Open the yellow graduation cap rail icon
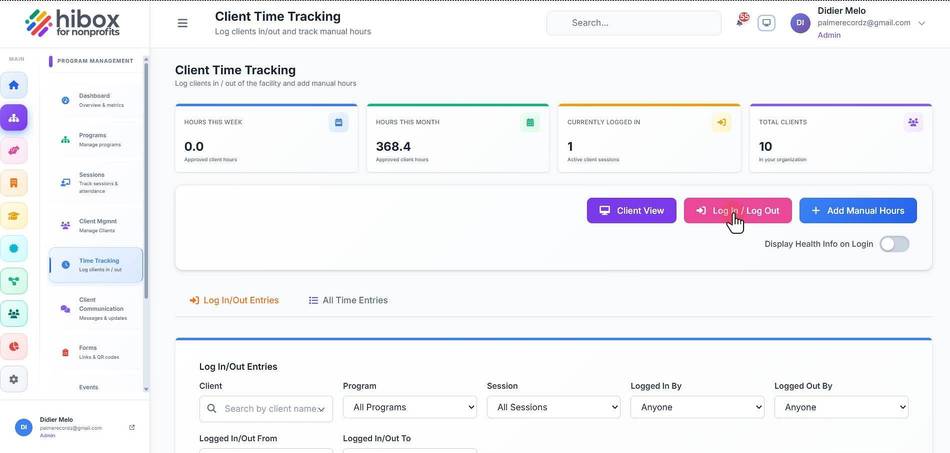 pos(14,216)
